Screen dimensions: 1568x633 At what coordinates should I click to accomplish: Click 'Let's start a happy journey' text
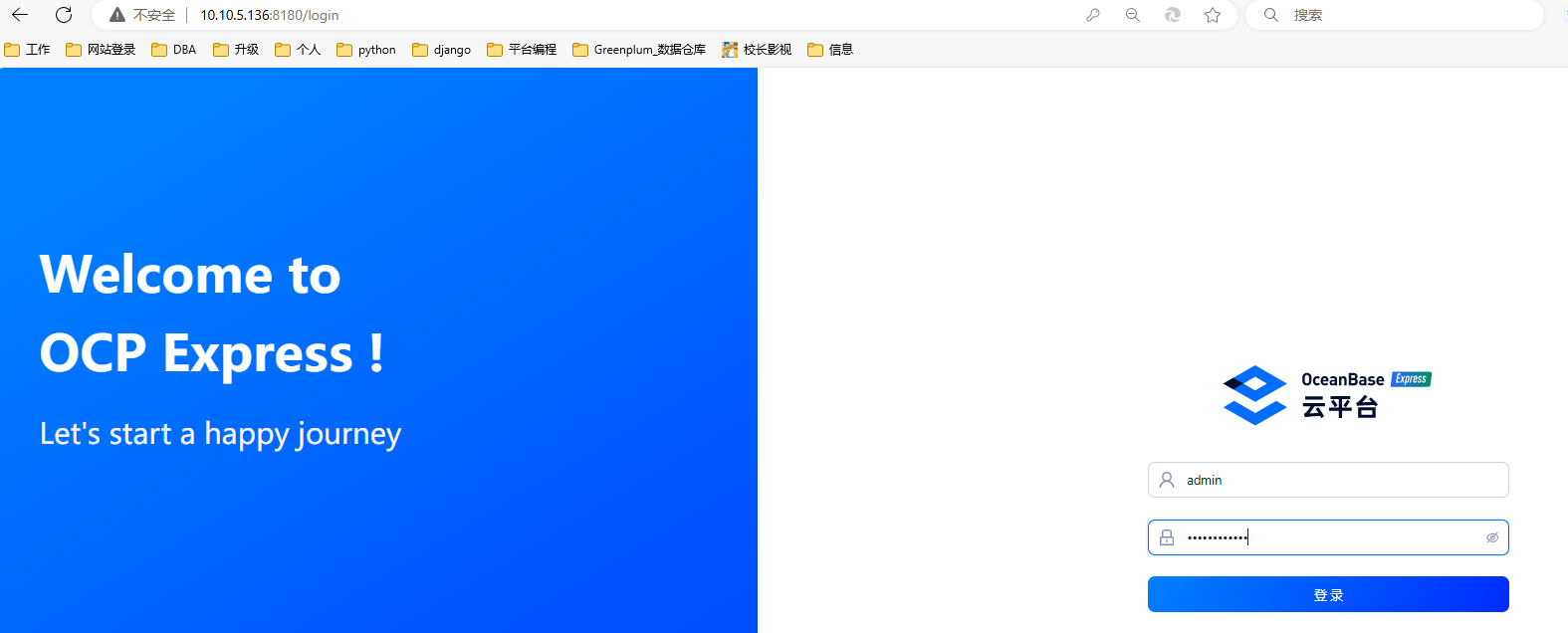220,434
